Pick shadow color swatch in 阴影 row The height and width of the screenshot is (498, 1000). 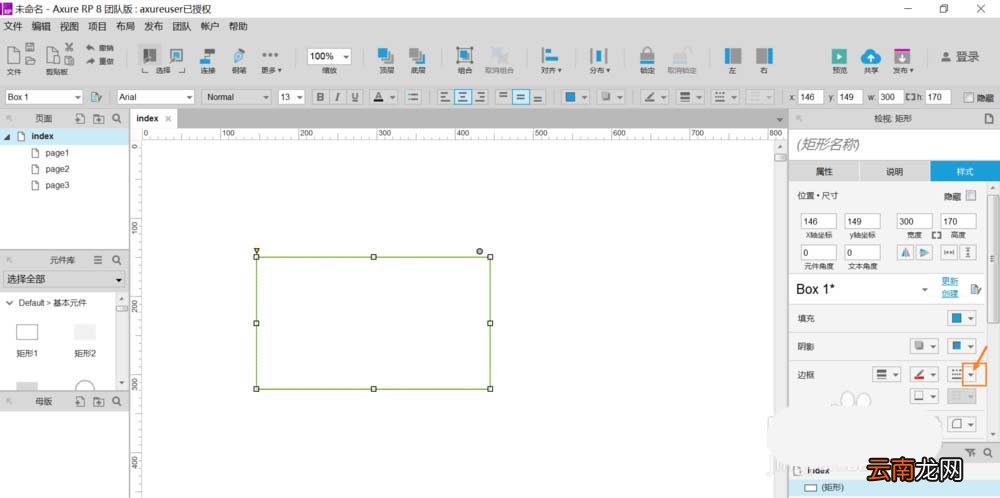point(962,346)
